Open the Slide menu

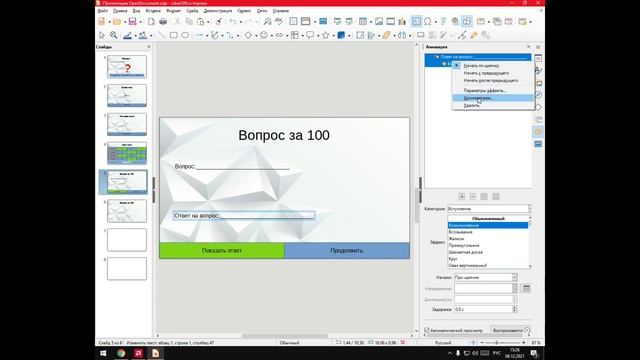192,11
